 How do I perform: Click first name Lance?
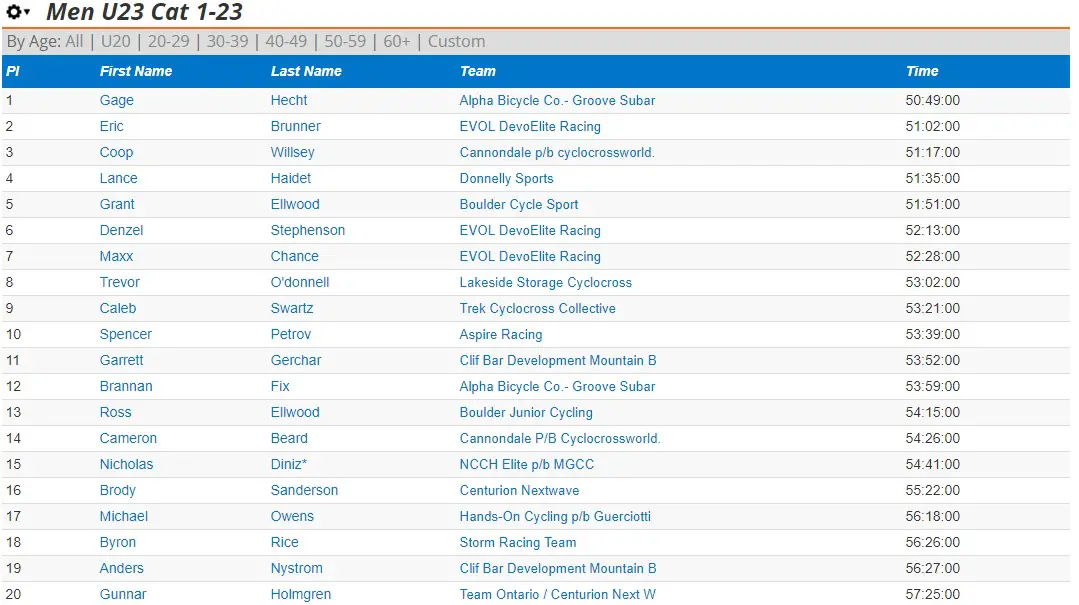[118, 179]
